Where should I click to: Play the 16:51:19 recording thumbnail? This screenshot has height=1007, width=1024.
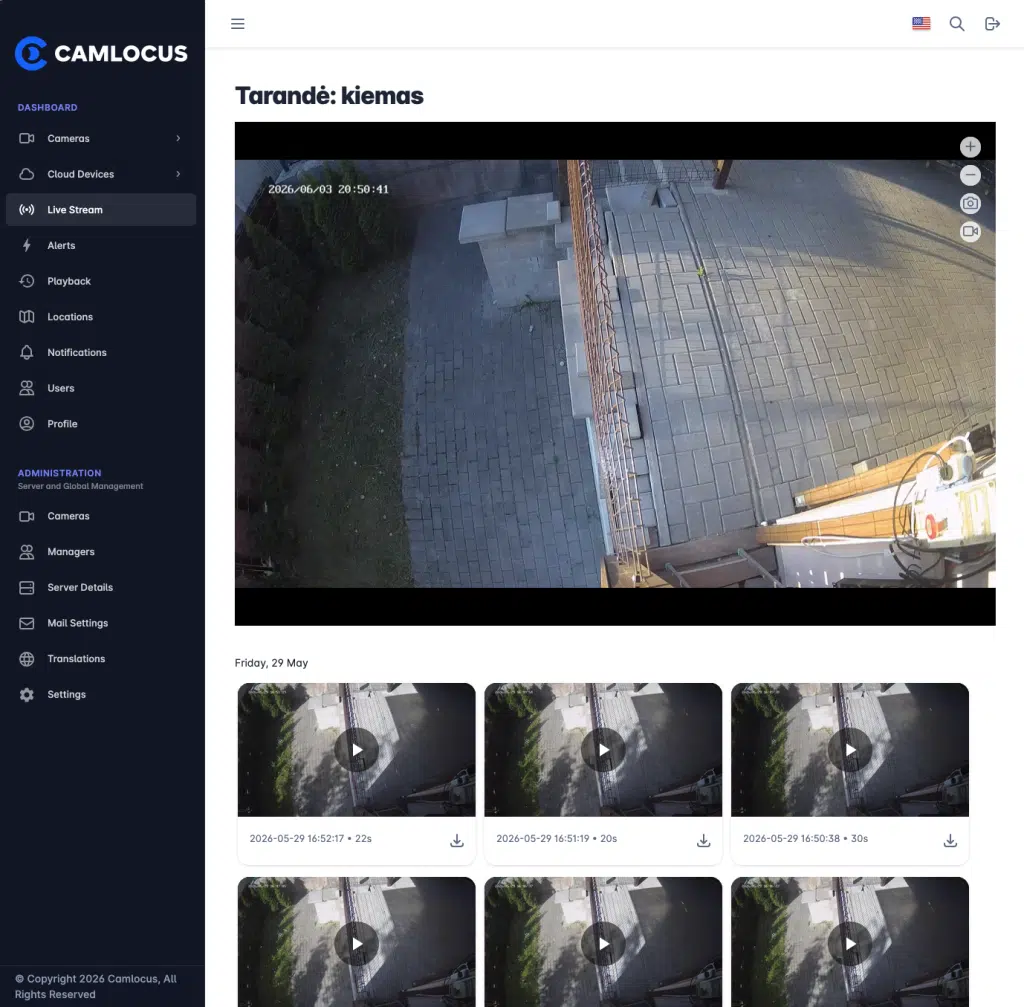pos(603,750)
